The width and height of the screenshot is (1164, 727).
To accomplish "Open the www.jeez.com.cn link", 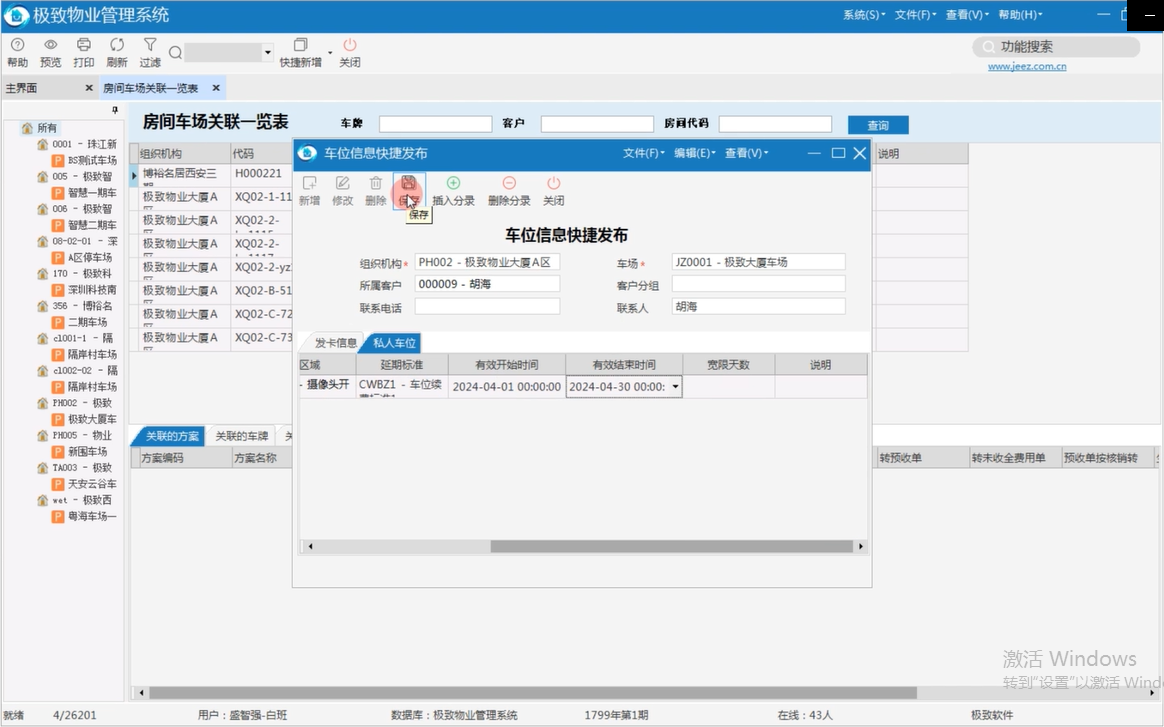I will (x=1027, y=67).
